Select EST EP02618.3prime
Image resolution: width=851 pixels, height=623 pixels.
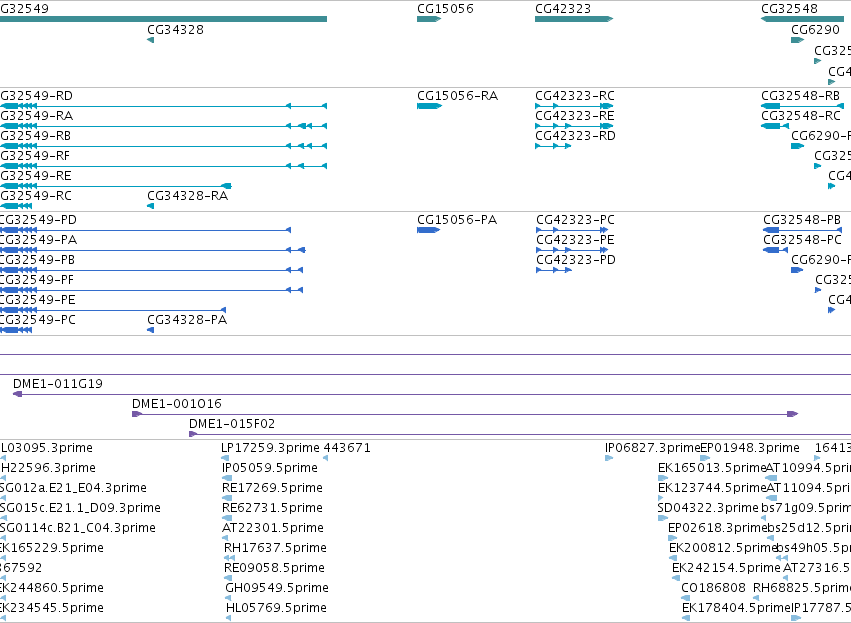click(x=717, y=529)
